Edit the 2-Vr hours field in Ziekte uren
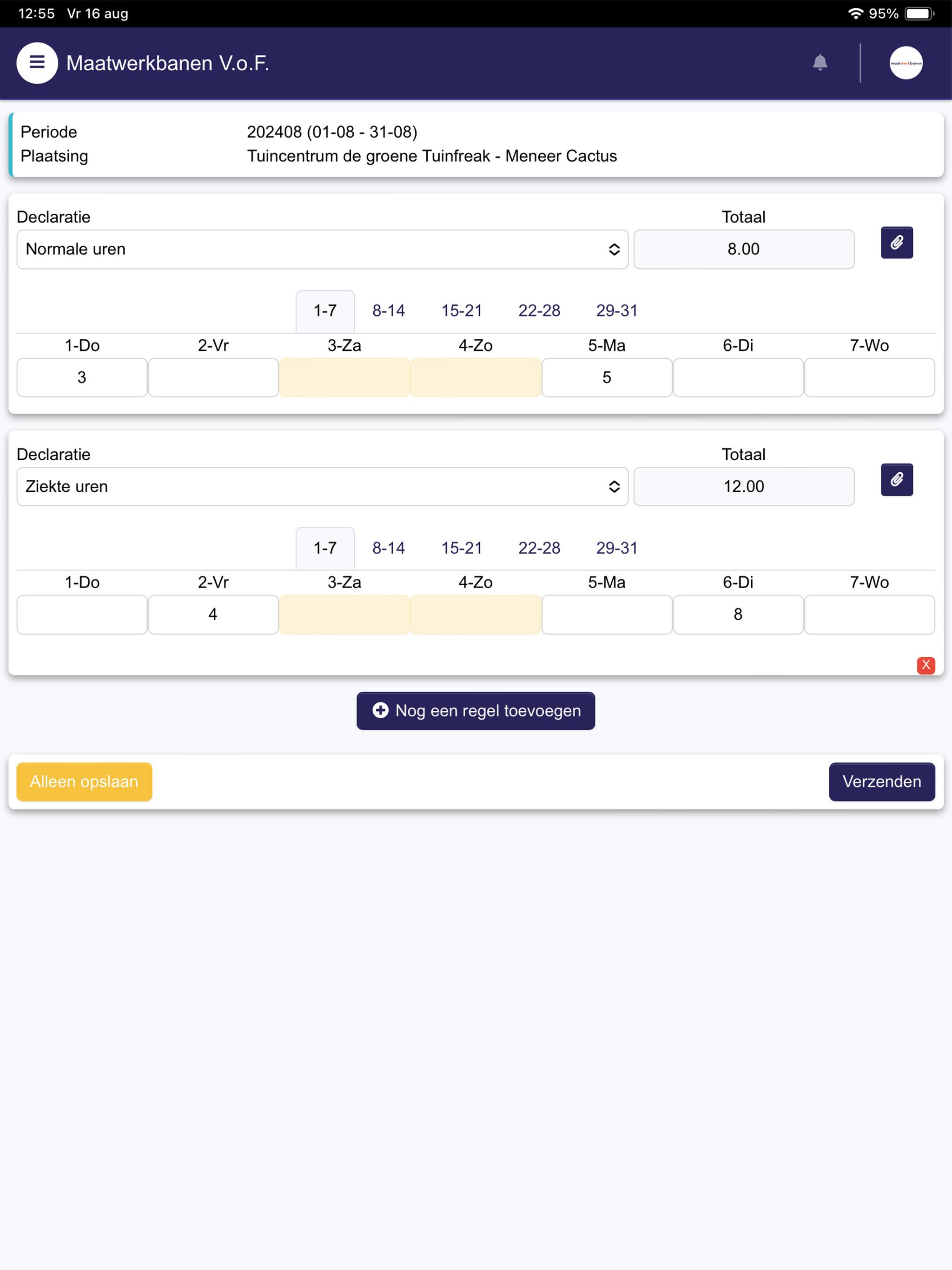The image size is (952, 1270). (213, 615)
